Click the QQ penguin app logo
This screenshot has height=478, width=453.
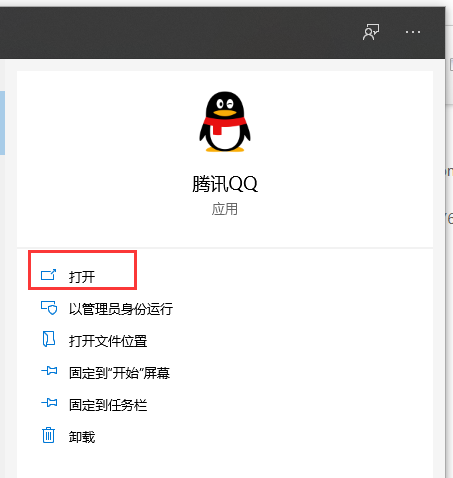(x=225, y=122)
